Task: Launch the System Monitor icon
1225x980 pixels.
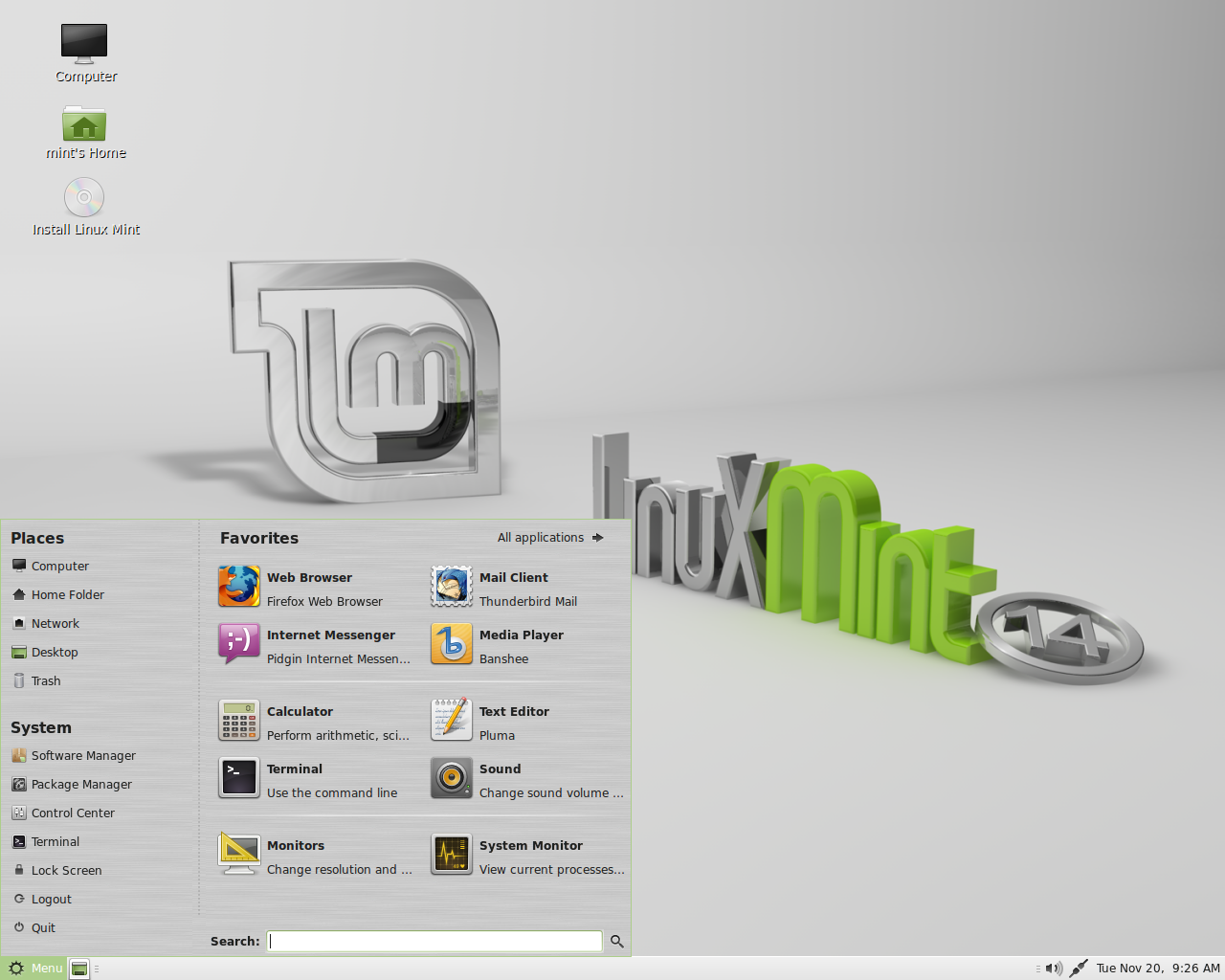Action: pos(452,855)
